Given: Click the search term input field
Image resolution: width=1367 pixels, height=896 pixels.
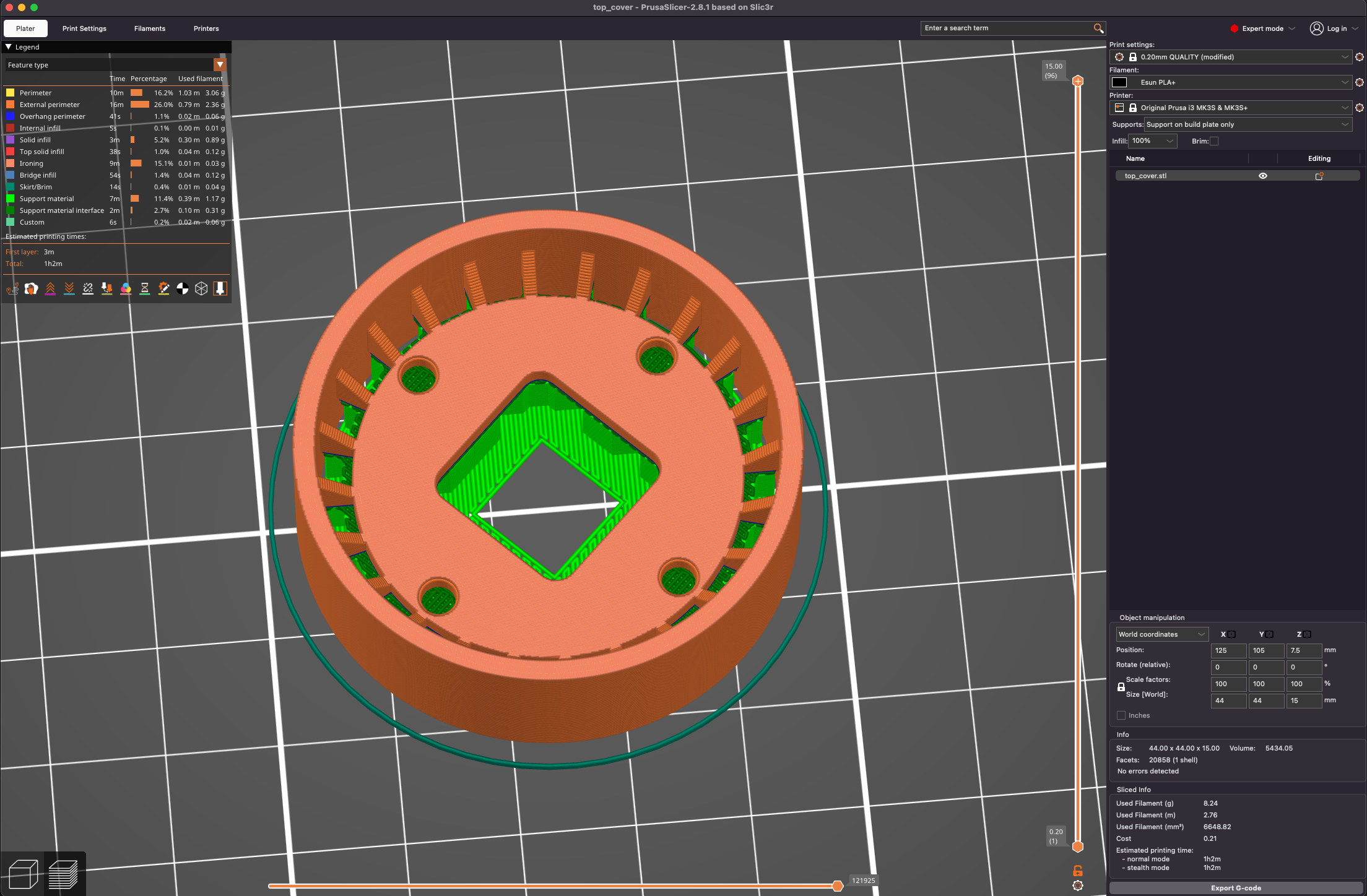Looking at the screenshot, I should (x=1003, y=28).
